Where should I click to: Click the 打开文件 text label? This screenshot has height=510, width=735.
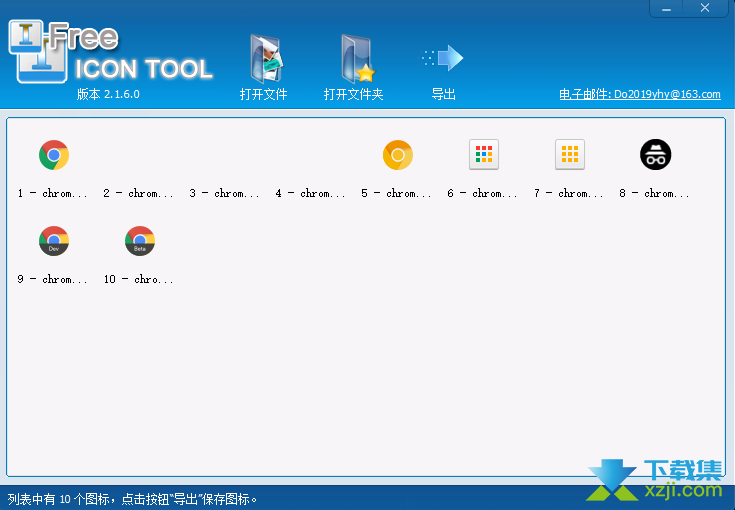point(263,94)
